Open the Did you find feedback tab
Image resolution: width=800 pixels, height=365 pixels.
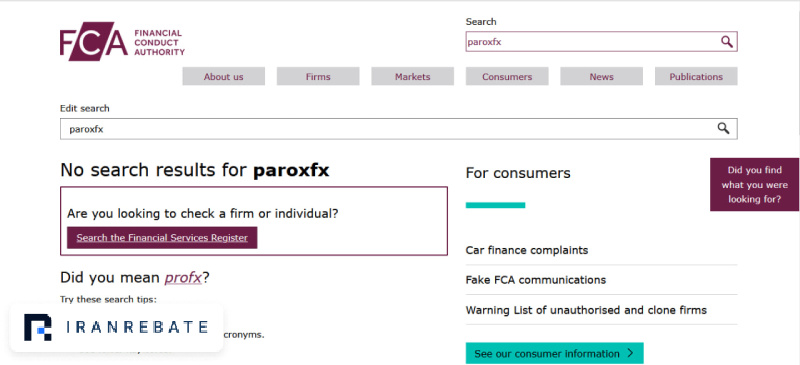[x=754, y=184]
